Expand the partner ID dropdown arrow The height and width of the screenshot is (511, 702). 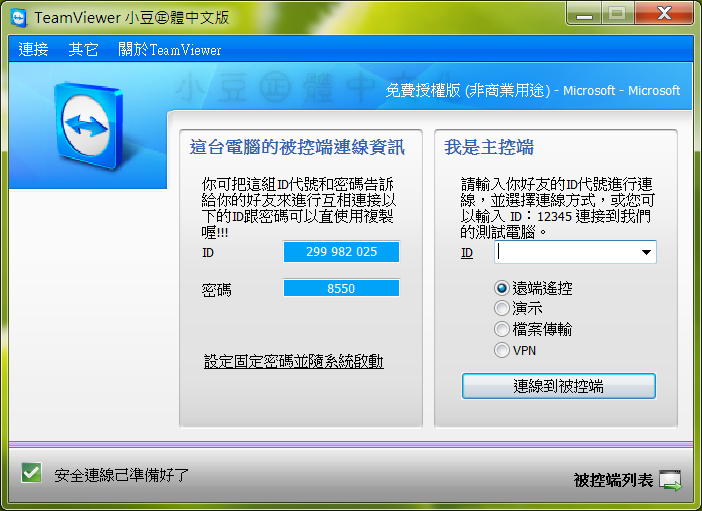[646, 253]
